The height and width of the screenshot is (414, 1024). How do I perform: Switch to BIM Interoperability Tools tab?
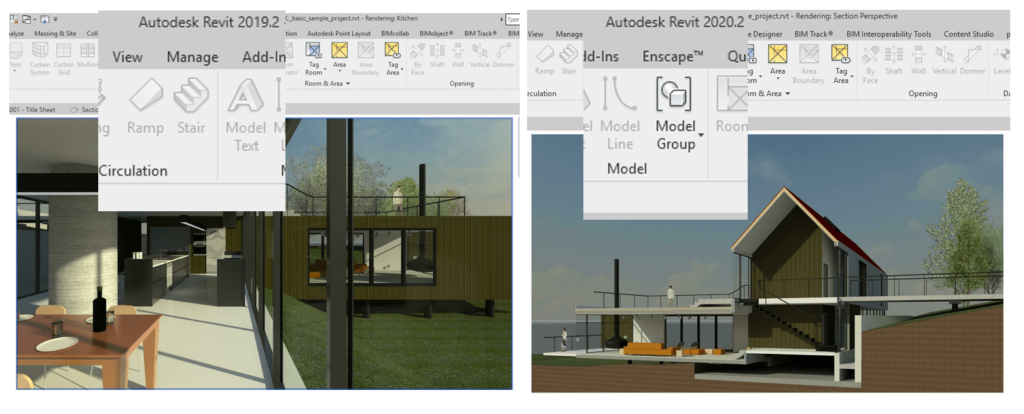point(889,34)
